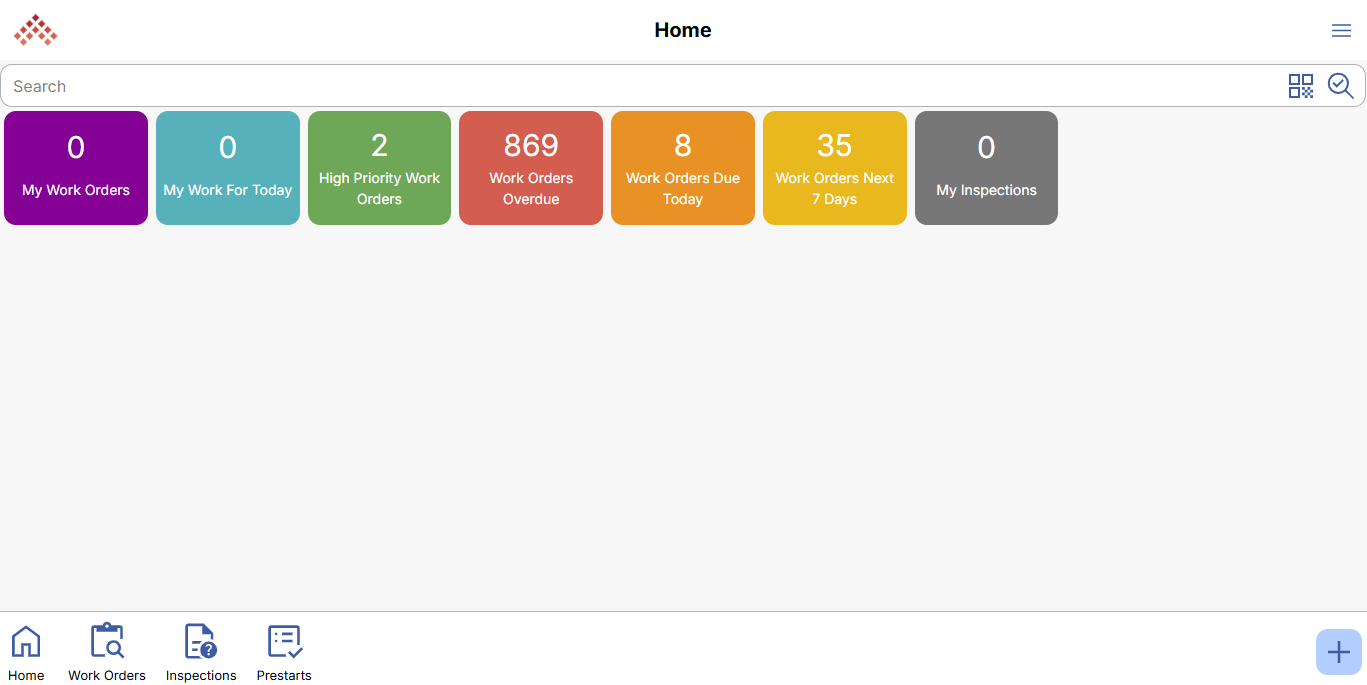
Task: Select the My Work For Today tile
Action: [x=228, y=168]
